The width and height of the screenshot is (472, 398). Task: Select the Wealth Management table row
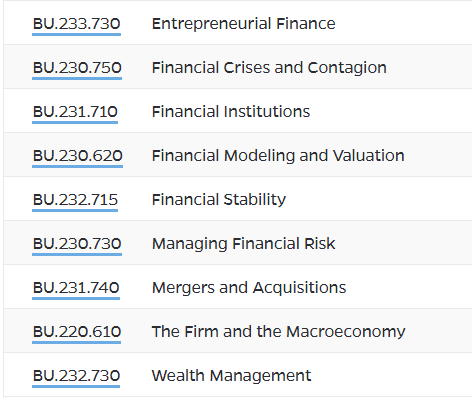point(238,375)
